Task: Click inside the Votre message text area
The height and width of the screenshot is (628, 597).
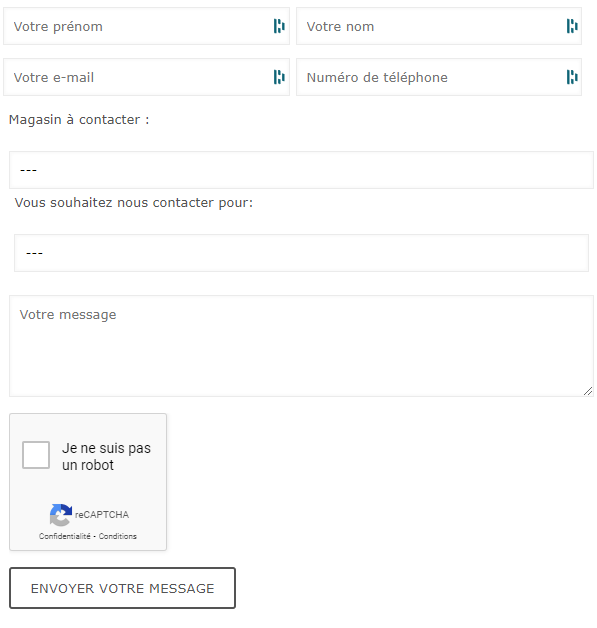Action: point(301,346)
